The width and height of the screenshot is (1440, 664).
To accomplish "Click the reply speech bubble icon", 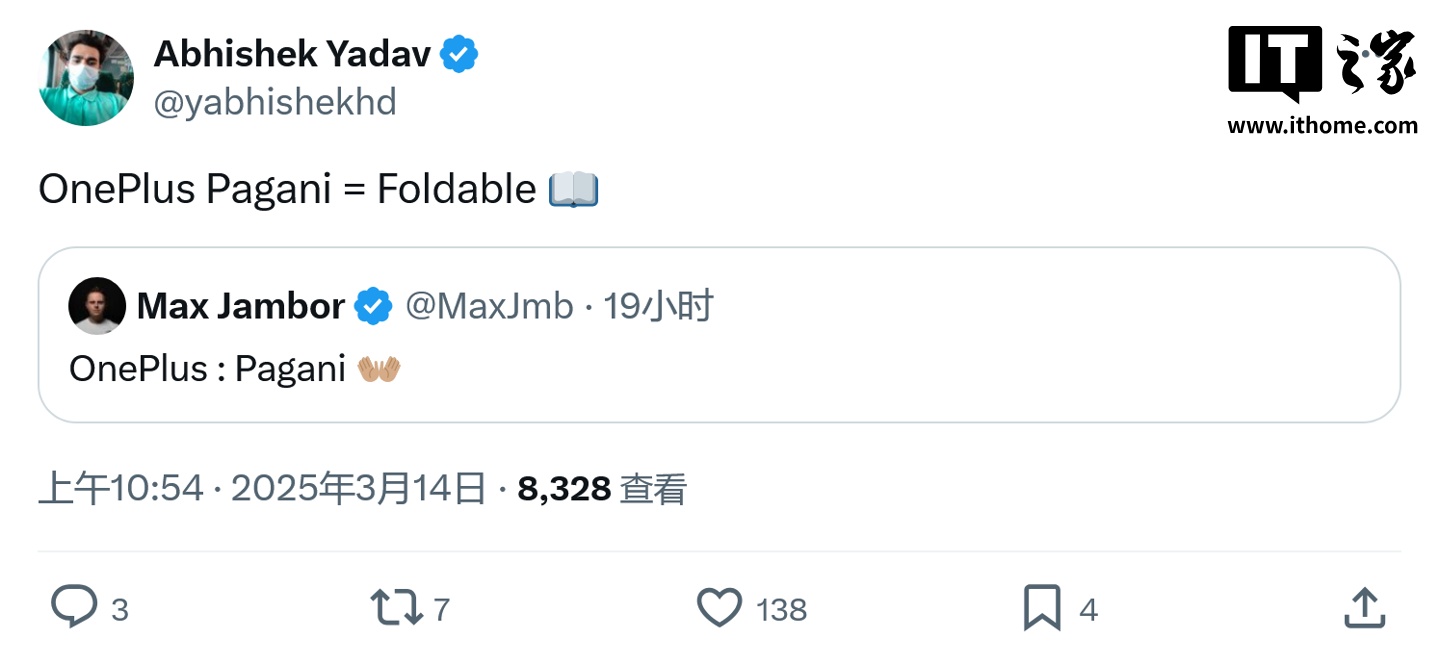I will [75, 608].
